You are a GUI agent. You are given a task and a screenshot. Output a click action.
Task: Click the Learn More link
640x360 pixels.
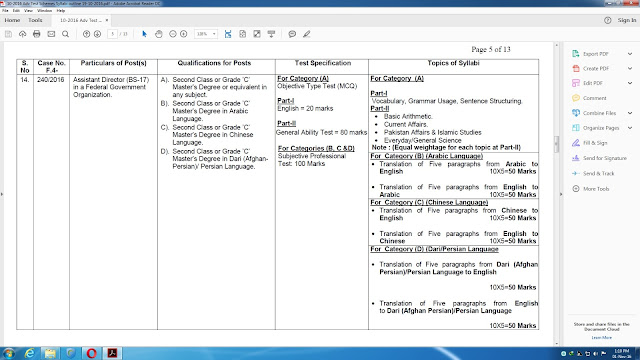[x=601, y=338]
